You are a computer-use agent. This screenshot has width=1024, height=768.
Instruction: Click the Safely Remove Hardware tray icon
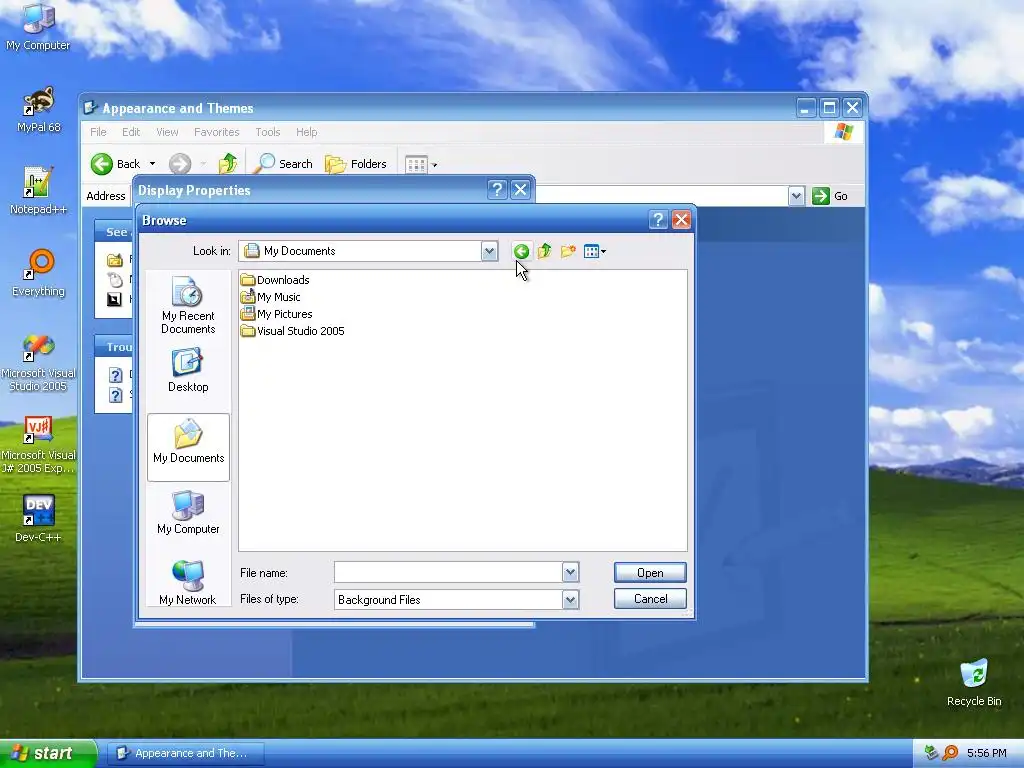(931, 753)
